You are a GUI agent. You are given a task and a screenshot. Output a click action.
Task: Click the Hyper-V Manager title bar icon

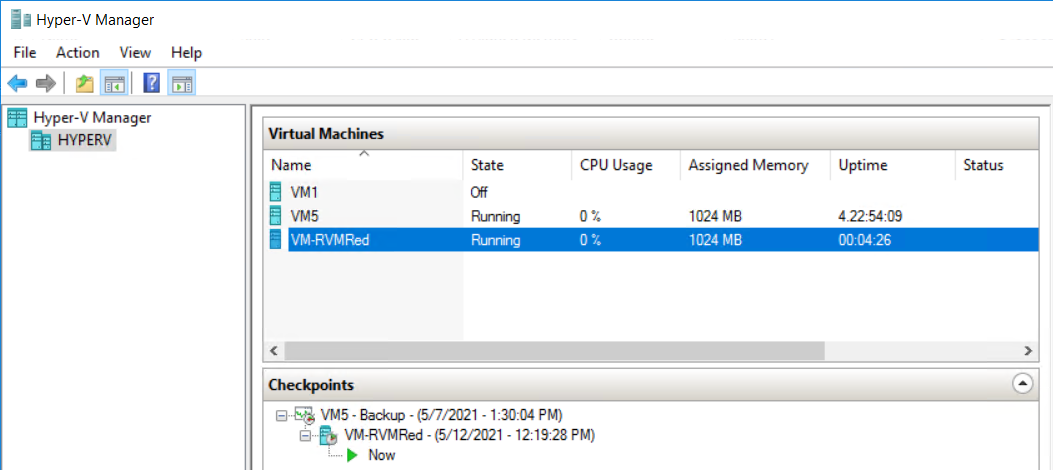click(21, 19)
